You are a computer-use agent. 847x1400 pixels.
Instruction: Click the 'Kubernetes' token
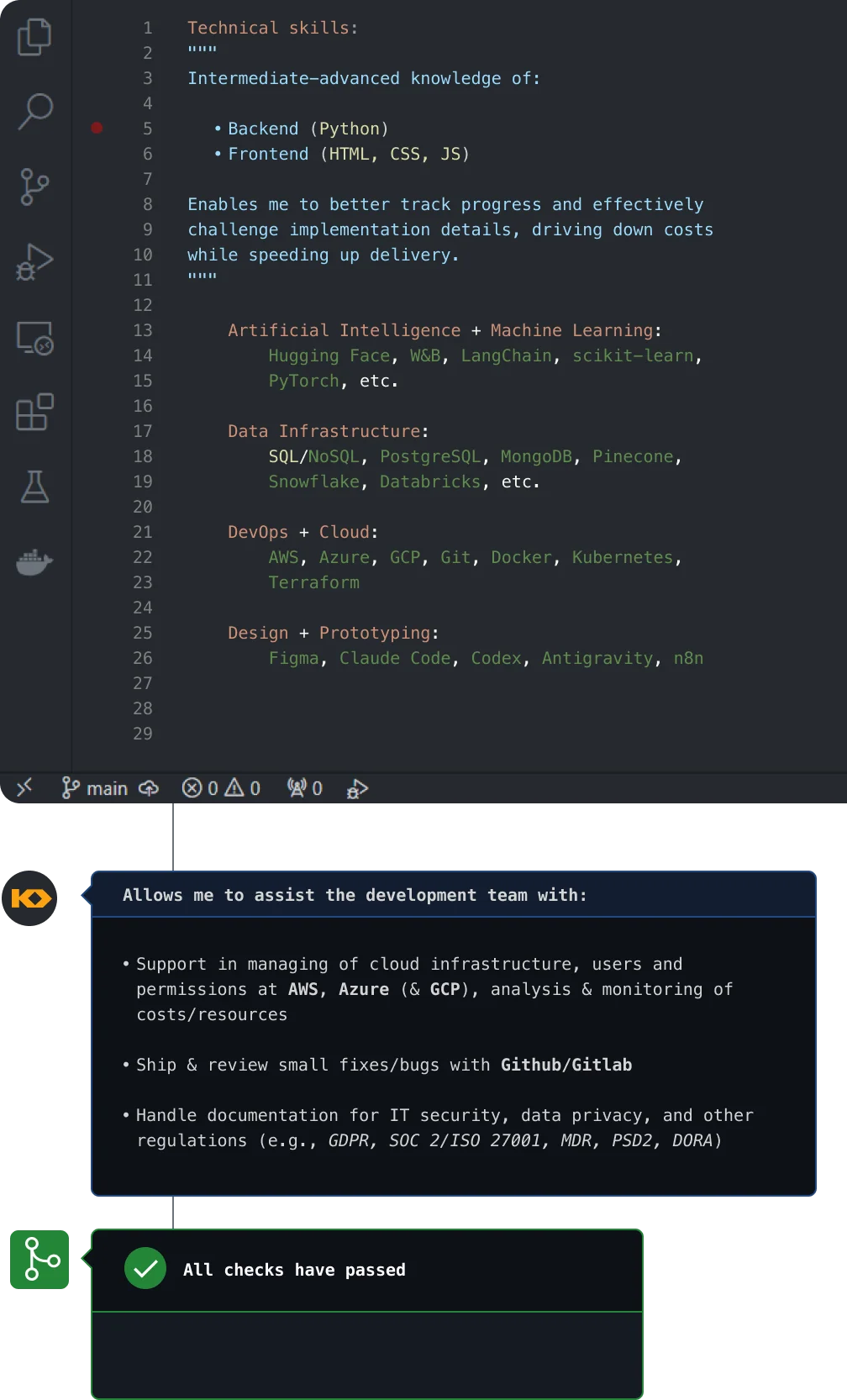(x=623, y=557)
